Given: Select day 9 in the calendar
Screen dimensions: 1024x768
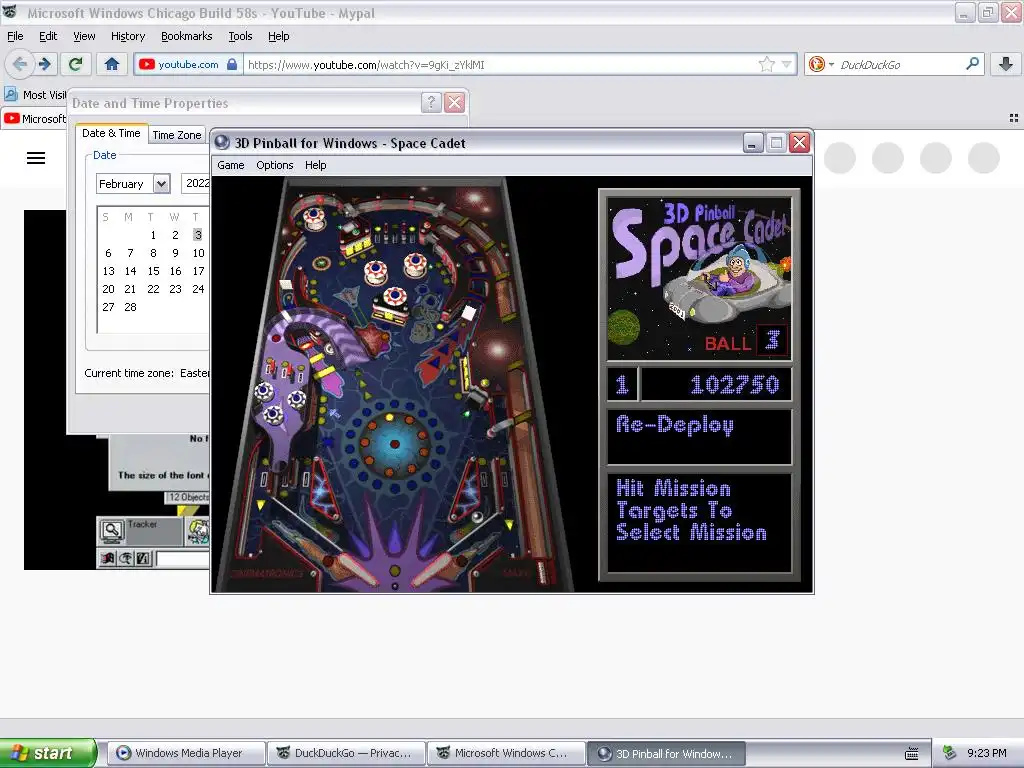Looking at the screenshot, I should pyautogui.click(x=175, y=253).
